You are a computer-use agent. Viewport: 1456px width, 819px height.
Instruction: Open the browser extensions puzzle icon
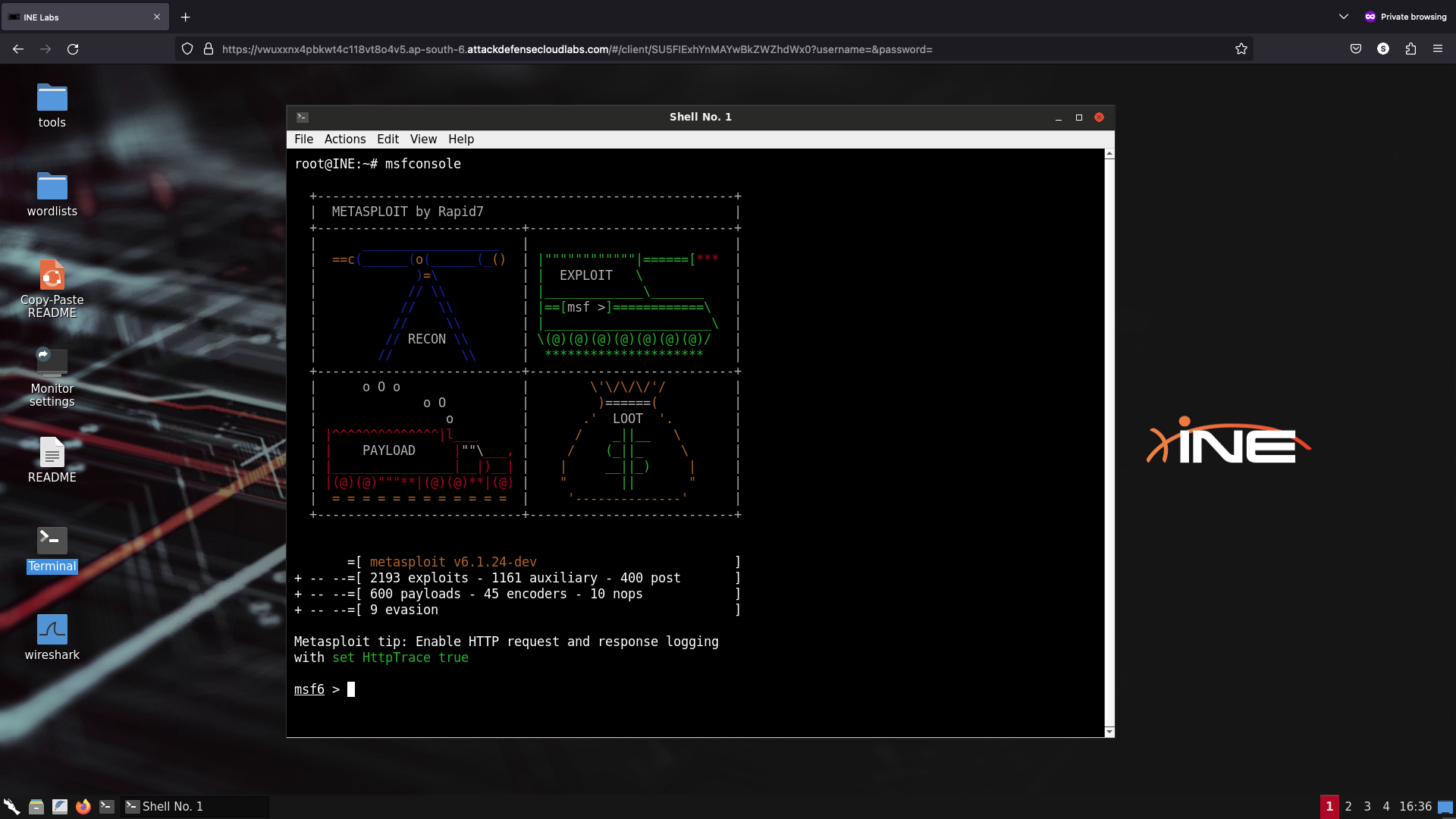(x=1410, y=49)
